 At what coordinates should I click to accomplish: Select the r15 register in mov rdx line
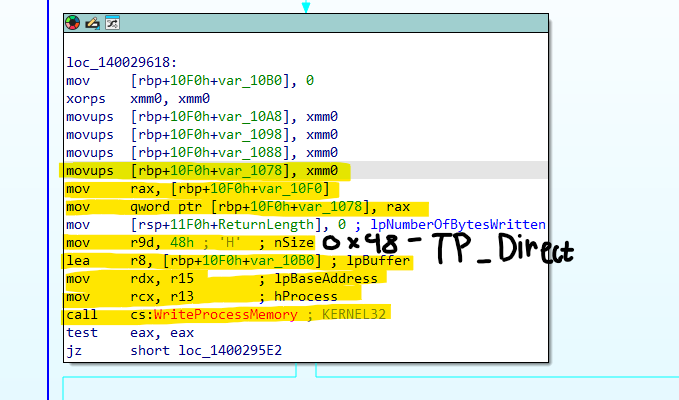tap(182, 278)
